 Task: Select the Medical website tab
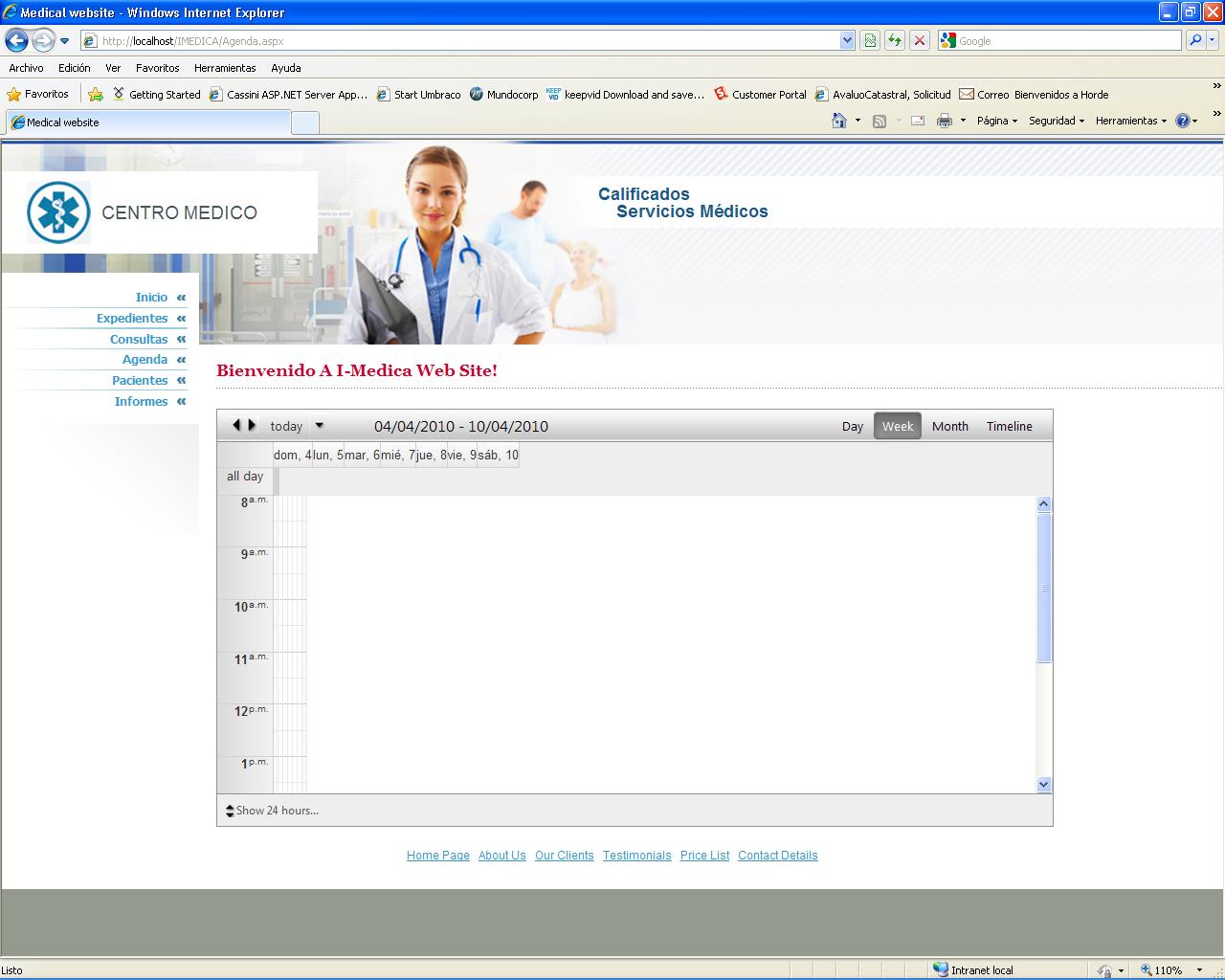click(x=147, y=122)
